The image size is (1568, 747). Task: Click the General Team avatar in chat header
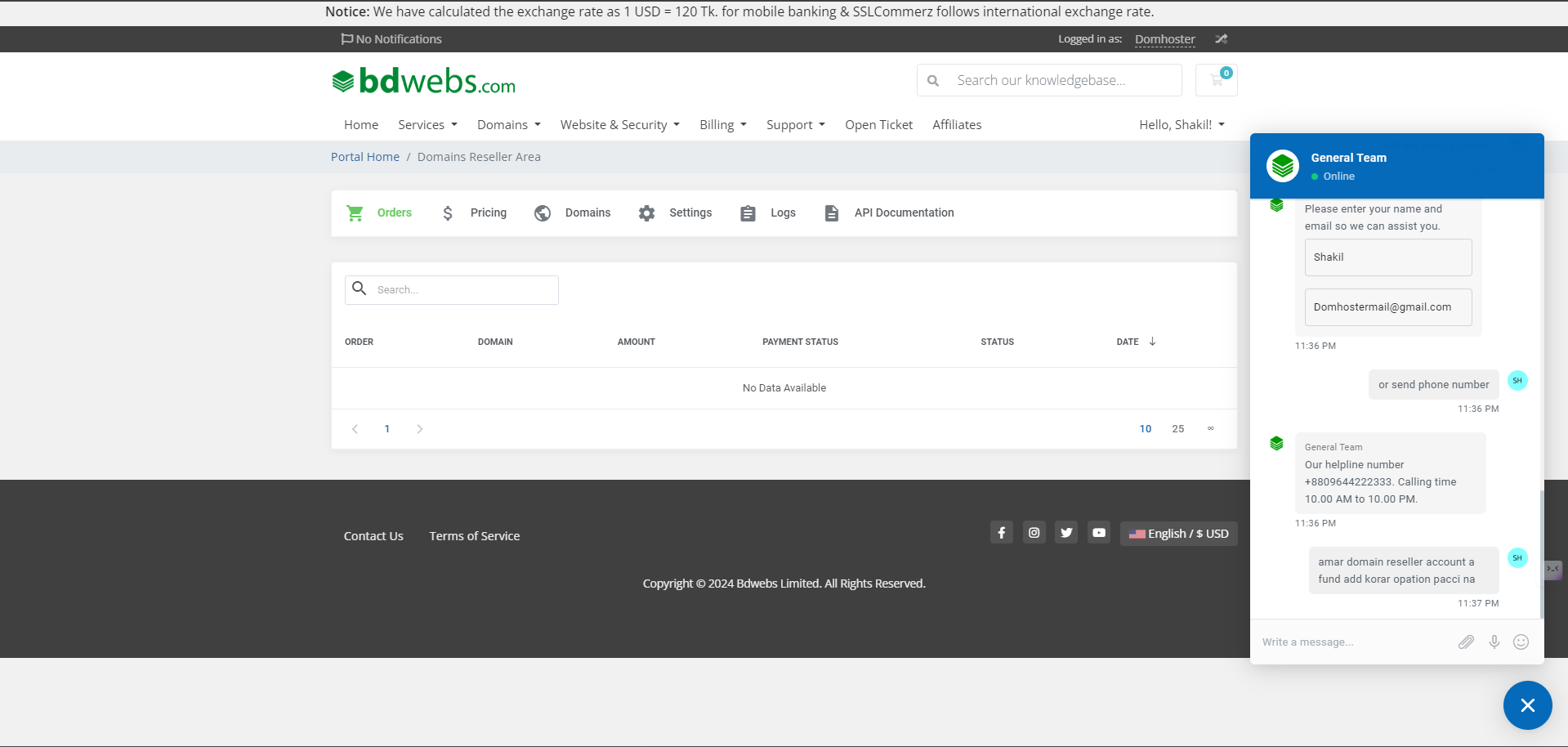point(1283,166)
